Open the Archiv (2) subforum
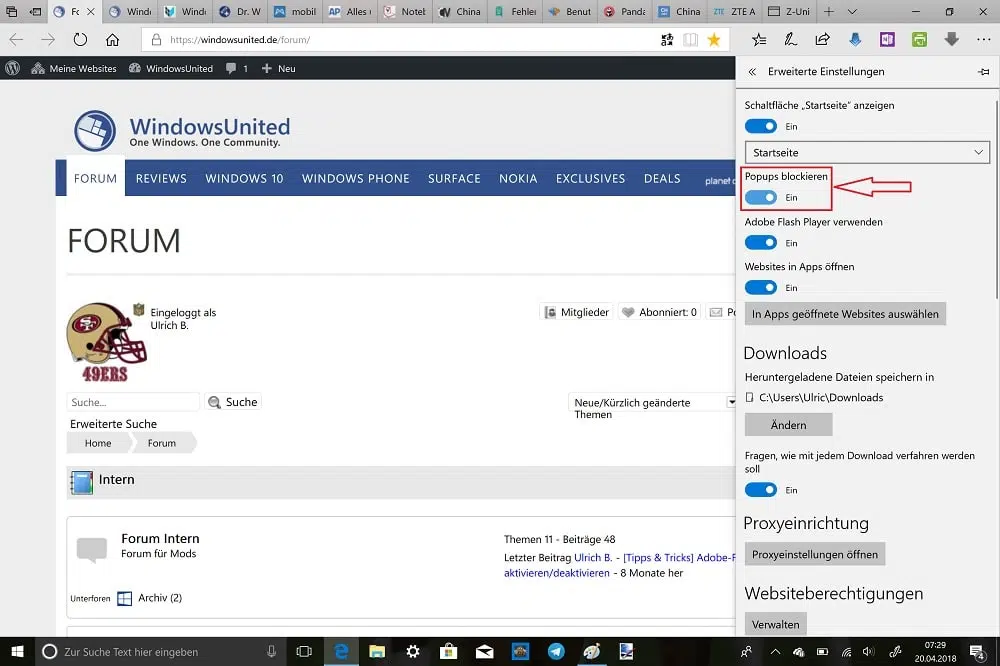This screenshot has height=666, width=1000. tap(160, 598)
